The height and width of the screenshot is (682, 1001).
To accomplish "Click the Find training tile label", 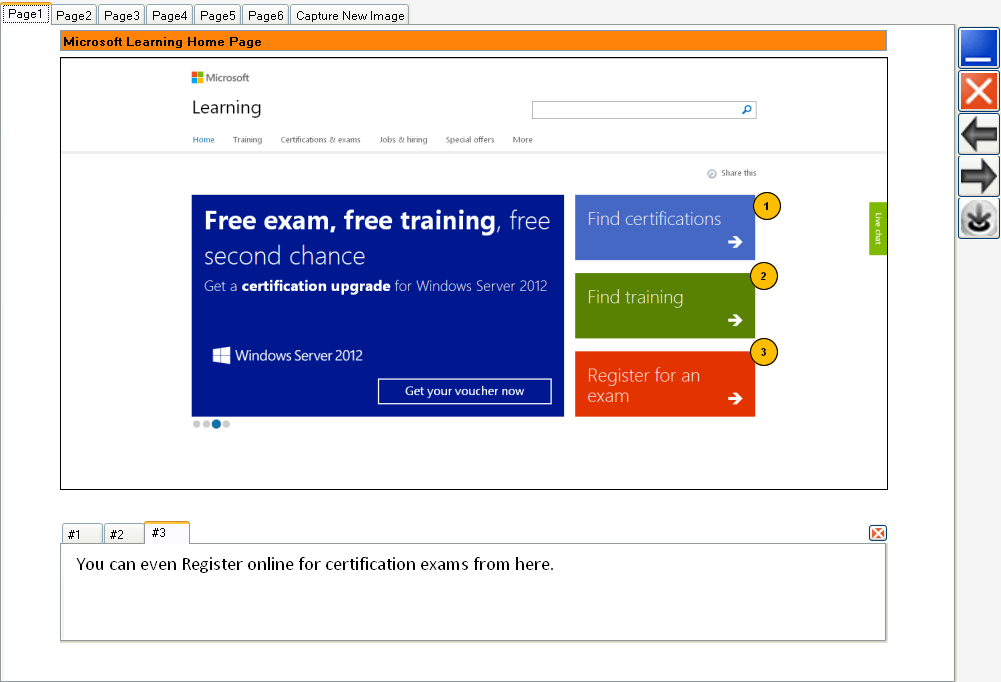I will (x=635, y=297).
